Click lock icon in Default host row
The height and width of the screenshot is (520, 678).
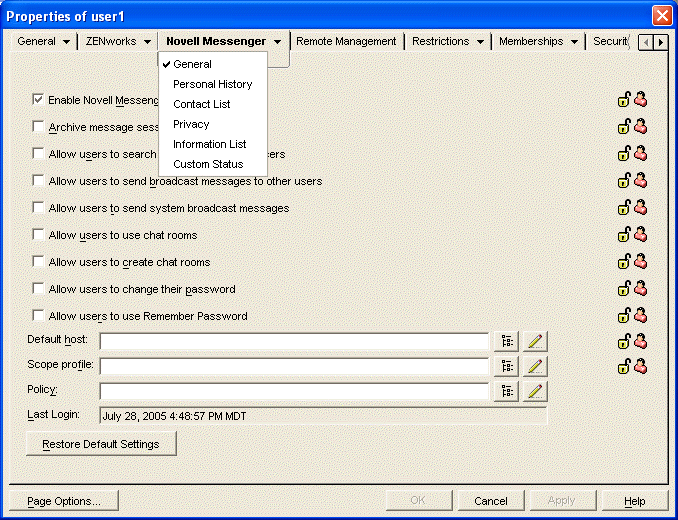[624, 341]
